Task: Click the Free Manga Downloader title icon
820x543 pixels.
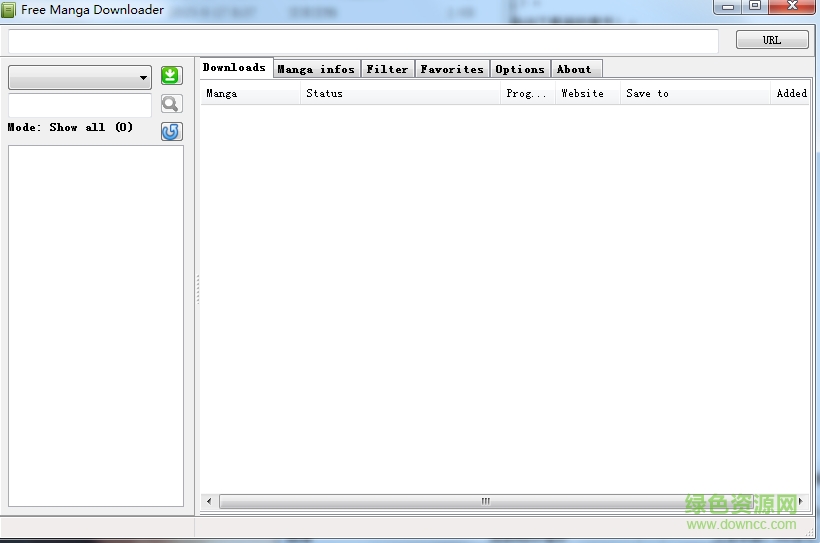Action: click(8, 10)
